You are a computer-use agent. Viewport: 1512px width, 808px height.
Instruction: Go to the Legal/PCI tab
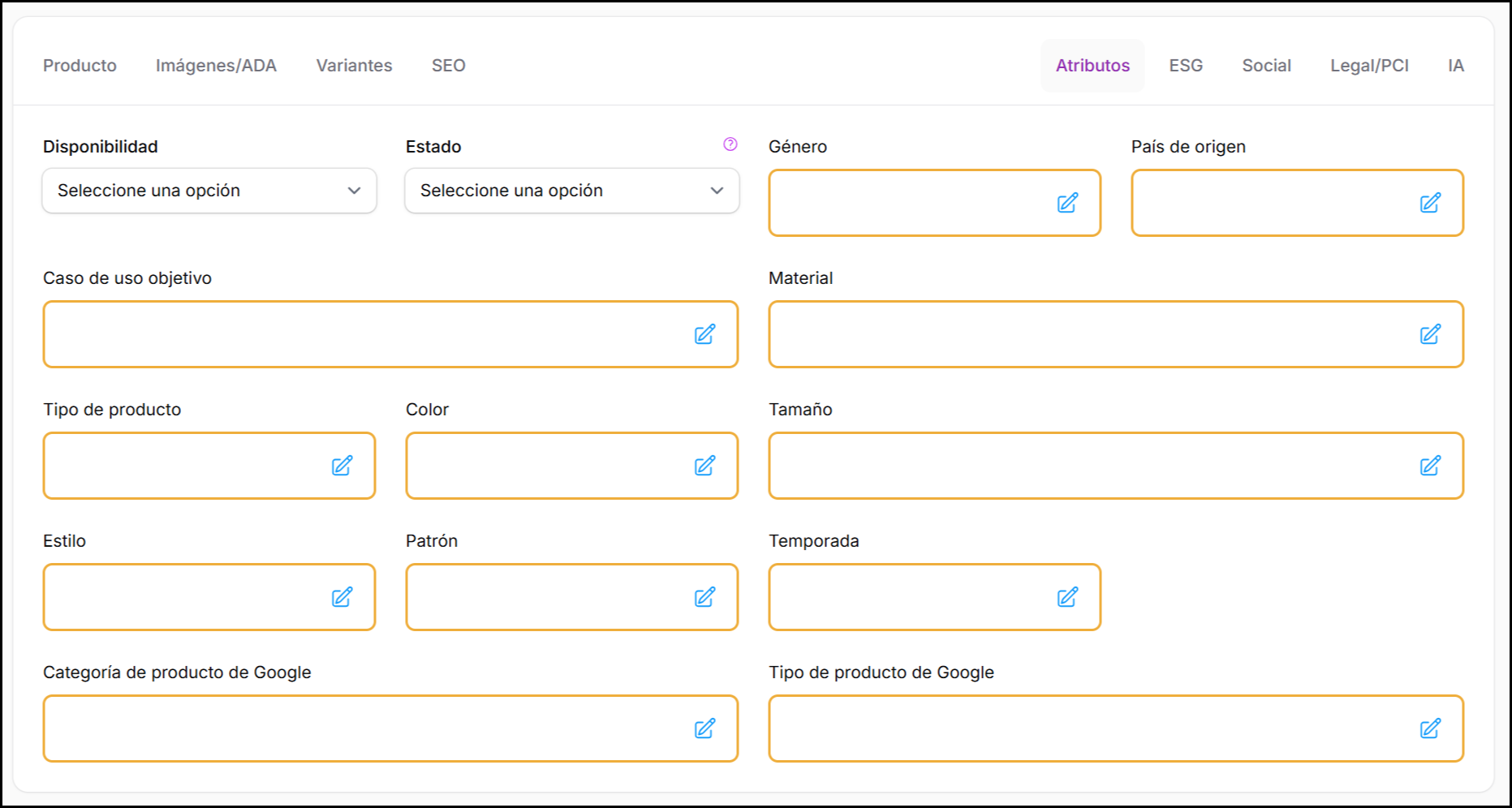1369,66
